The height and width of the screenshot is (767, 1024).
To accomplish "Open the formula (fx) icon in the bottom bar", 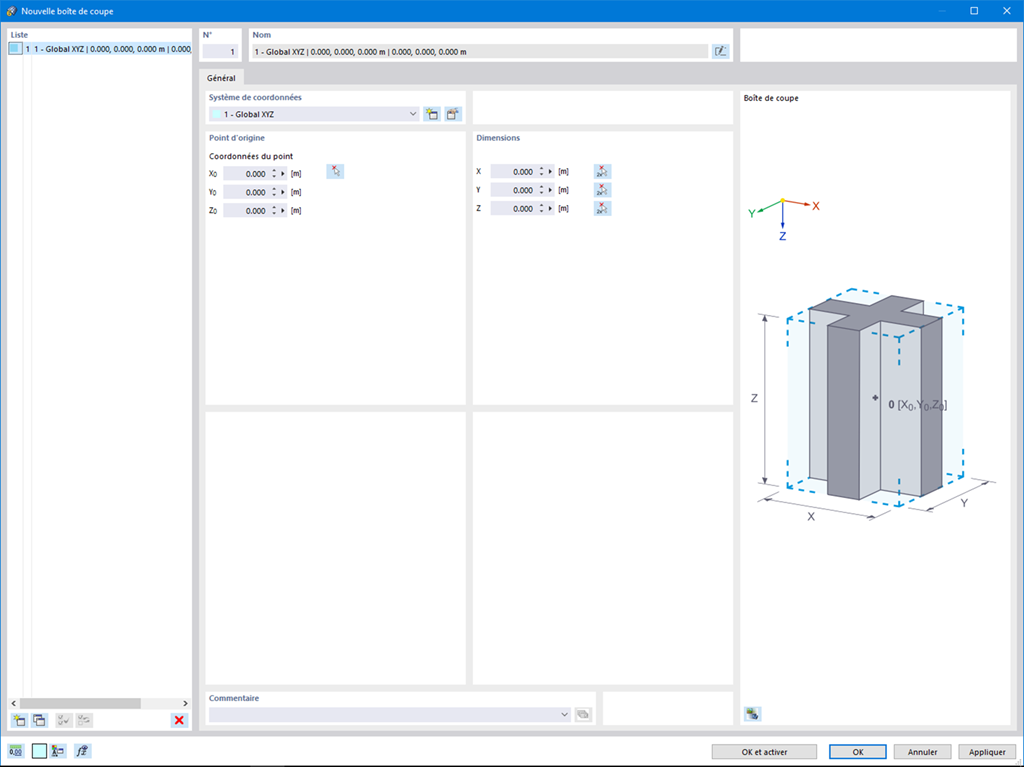I will (82, 751).
